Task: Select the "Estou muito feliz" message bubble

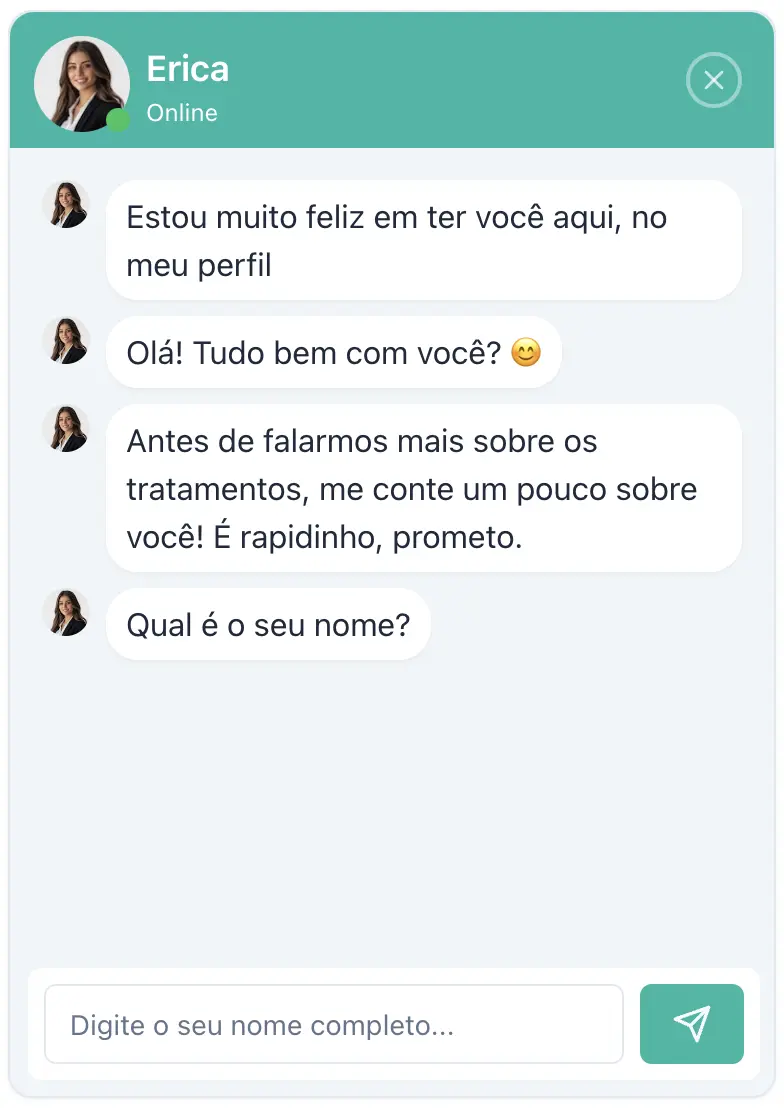Action: coord(423,240)
